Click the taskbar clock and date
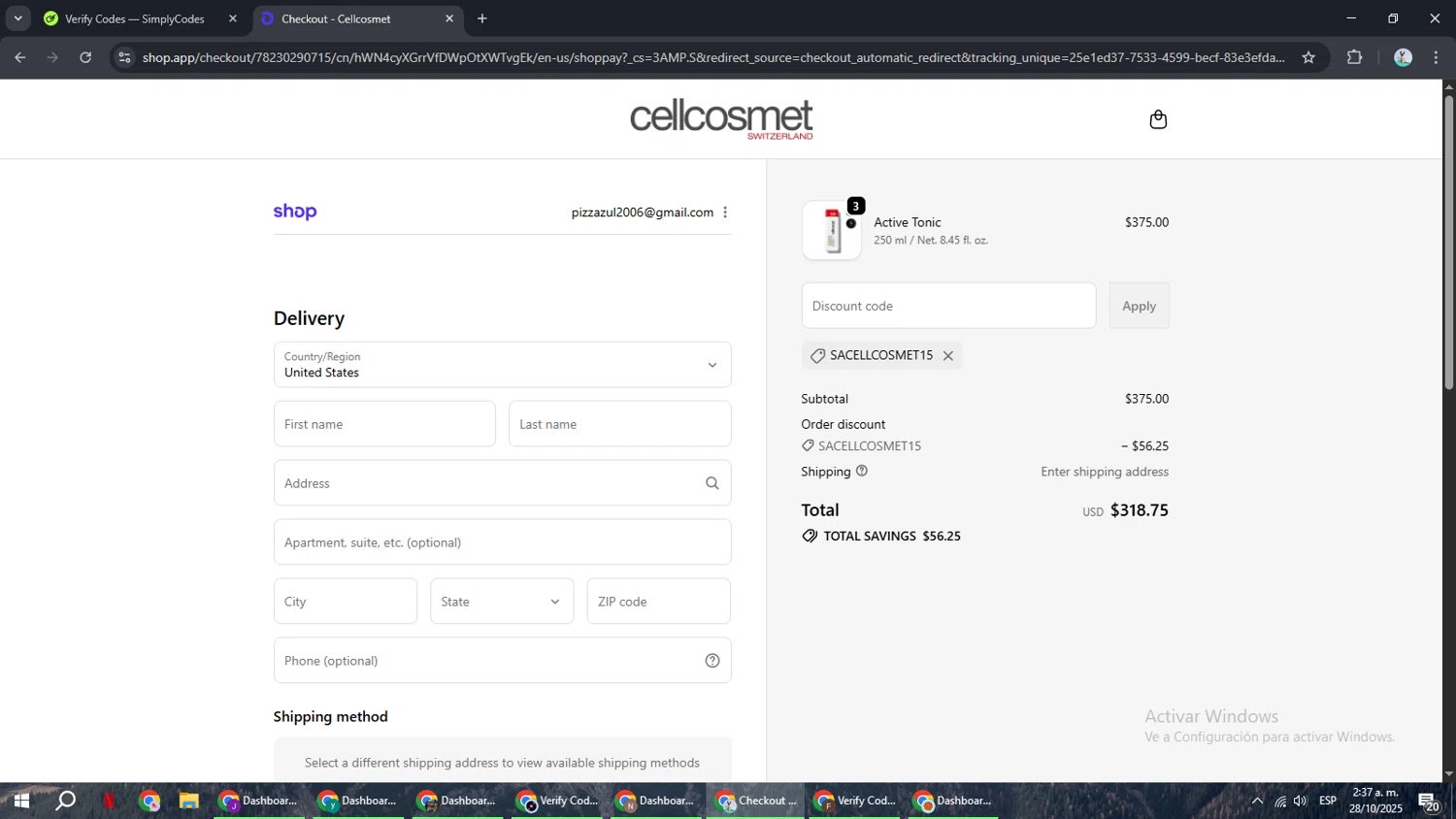This screenshot has height=819, width=1456. coord(1375,801)
